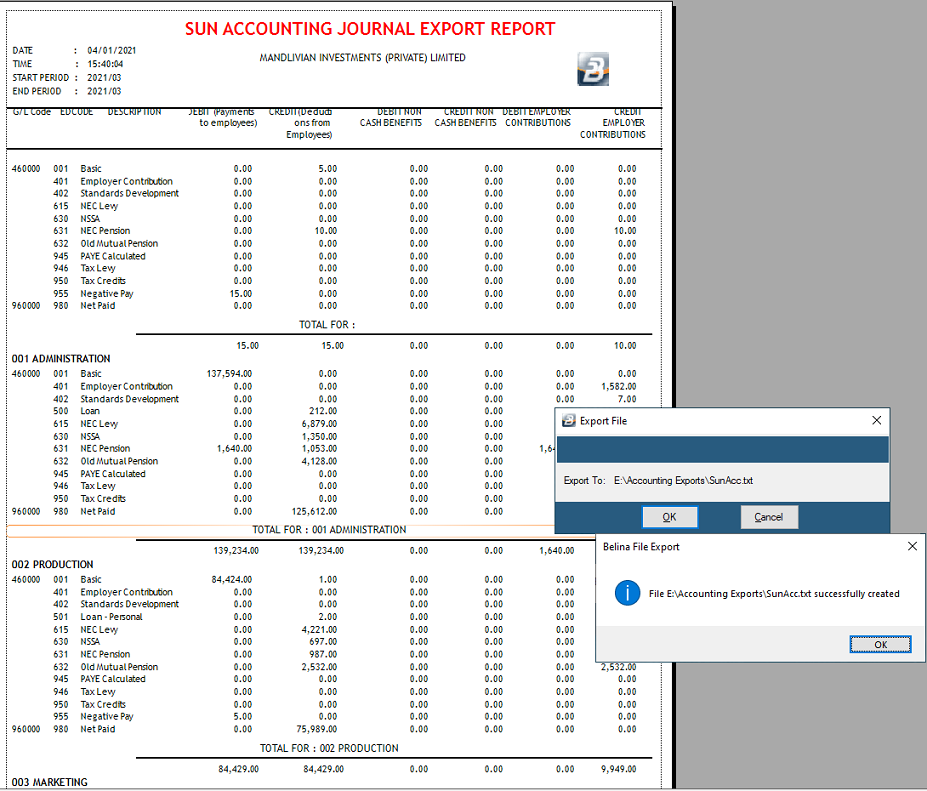
Task: Click the Production Basic debit 84,424.00
Action: 232,579
